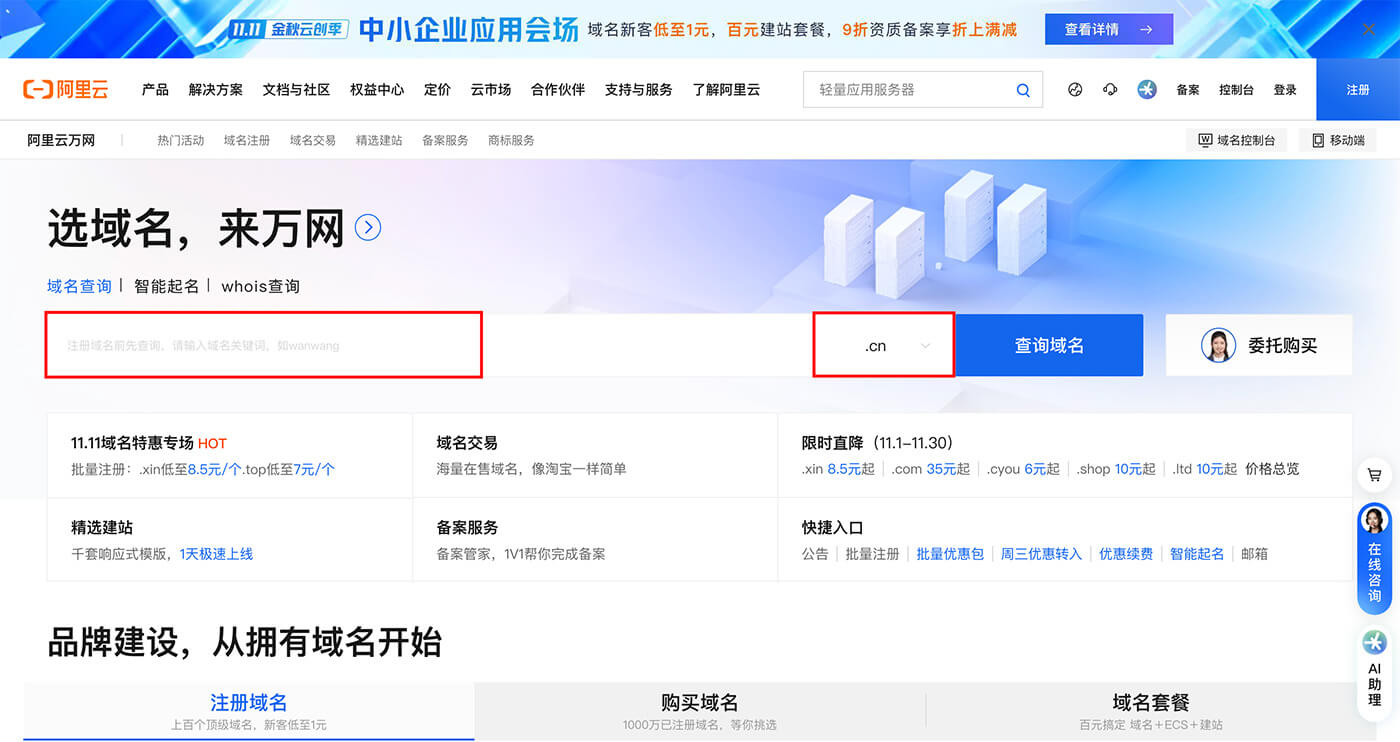Click 周三优惠转入 link
This screenshot has width=1400, height=742.
point(1041,554)
